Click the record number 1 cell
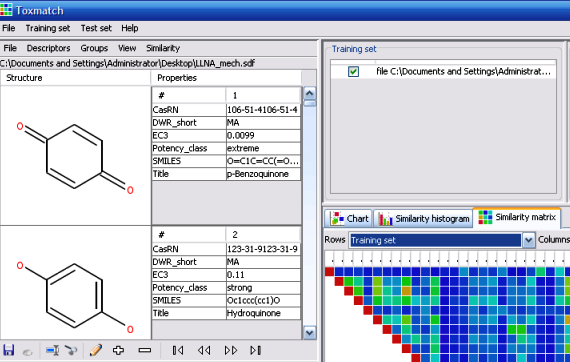Image resolution: width=570 pixels, height=362 pixels. (x=263, y=96)
